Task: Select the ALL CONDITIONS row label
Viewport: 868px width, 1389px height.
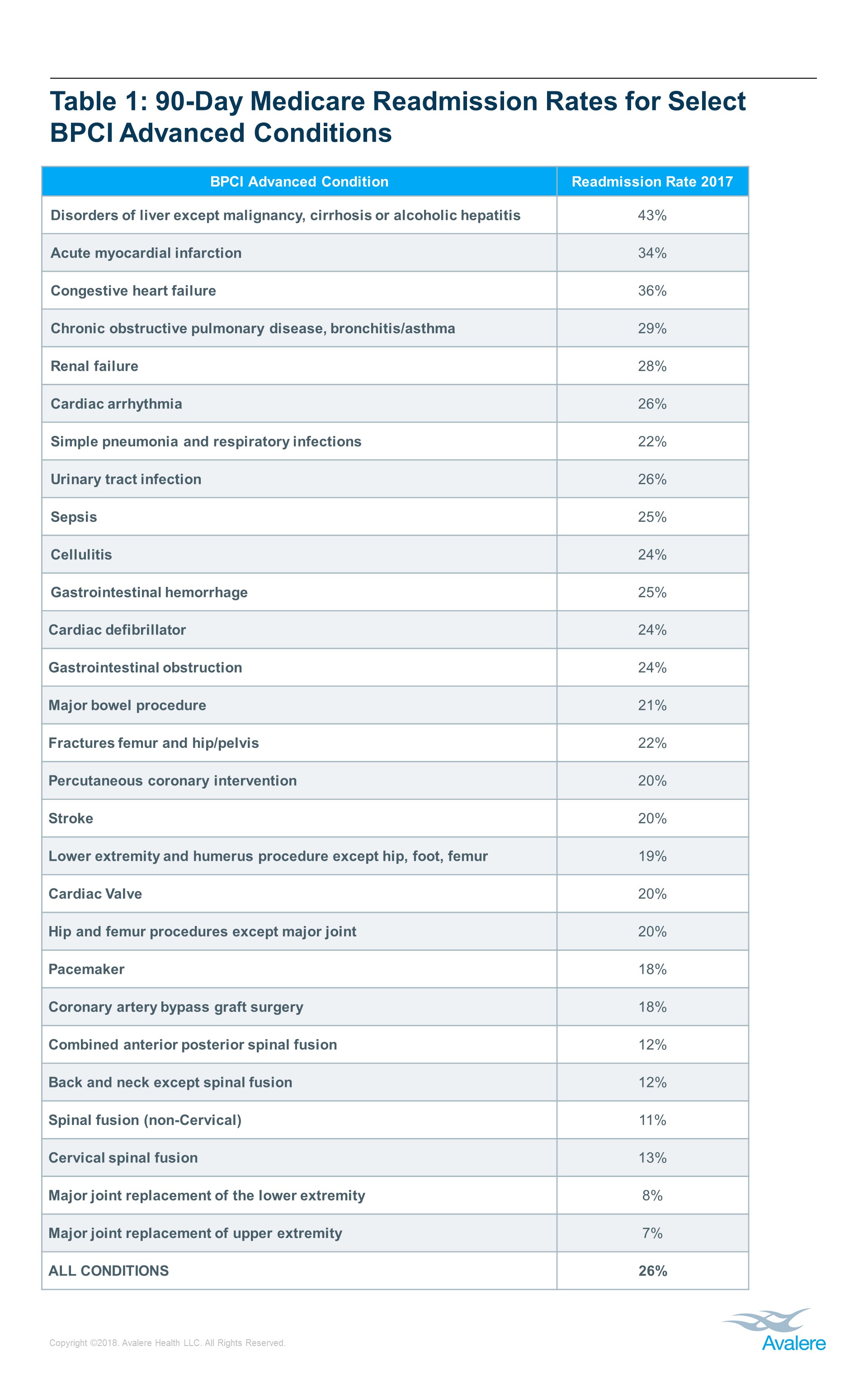Action: click(109, 1271)
